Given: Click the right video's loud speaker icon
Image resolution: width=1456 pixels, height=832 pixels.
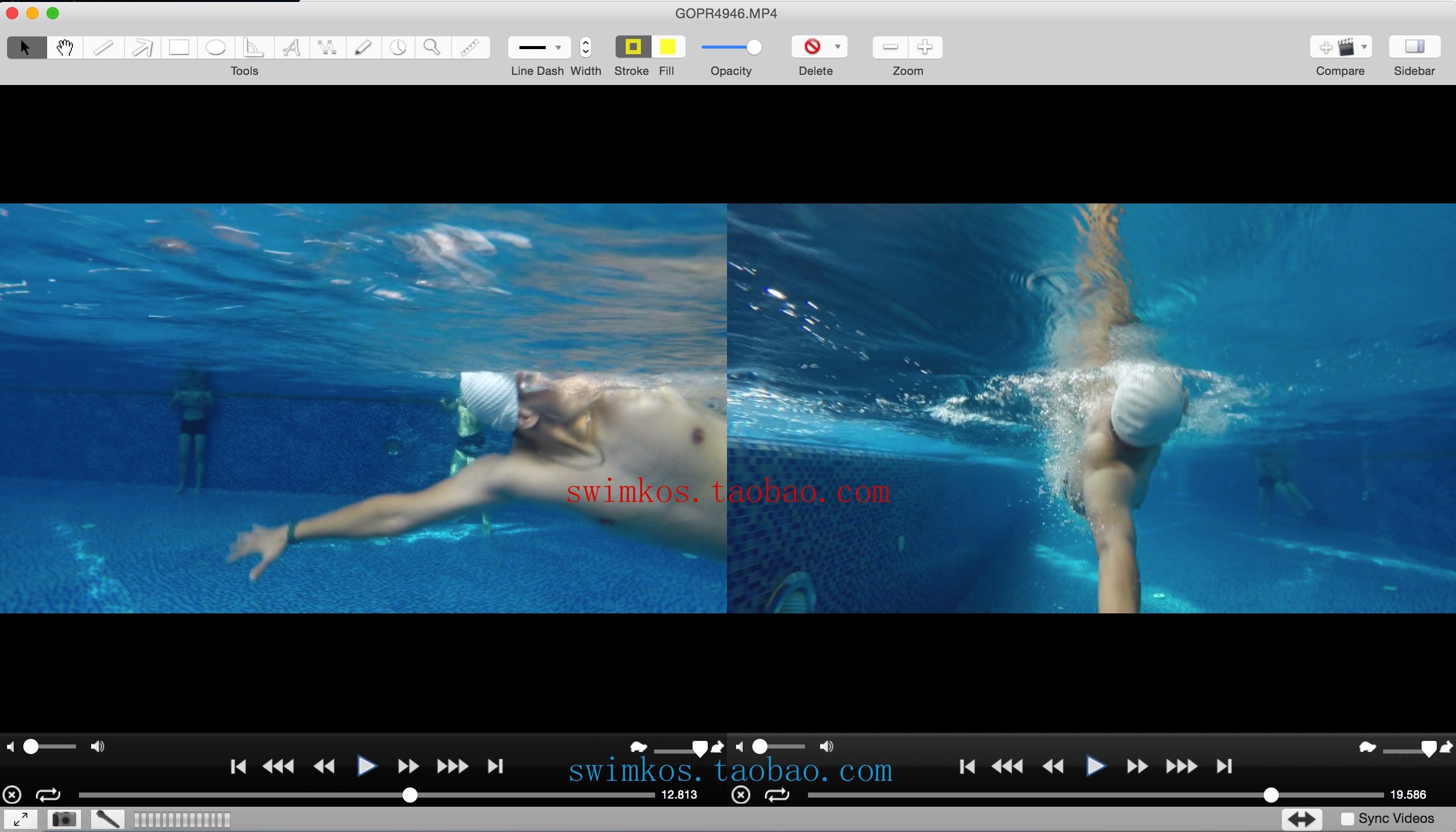Looking at the screenshot, I should [x=827, y=747].
